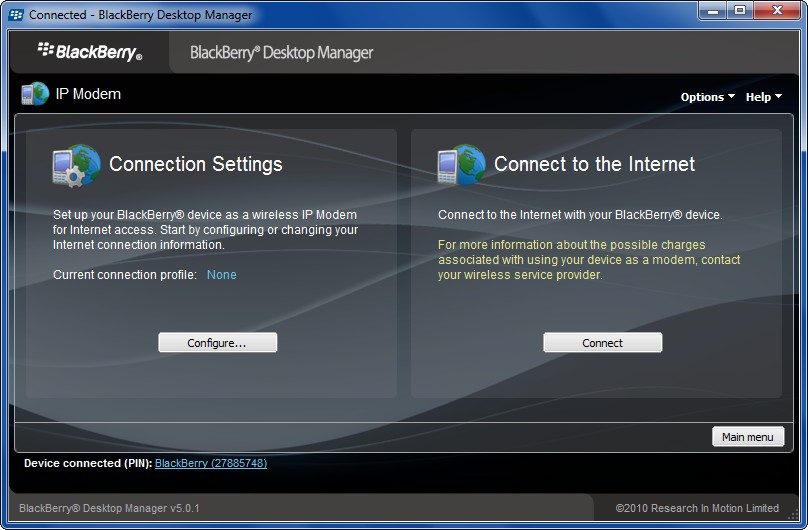Screen dimensions: 808x530
Task: Click the Connection Settings gear globe icon
Action: pyautogui.click(x=76, y=165)
